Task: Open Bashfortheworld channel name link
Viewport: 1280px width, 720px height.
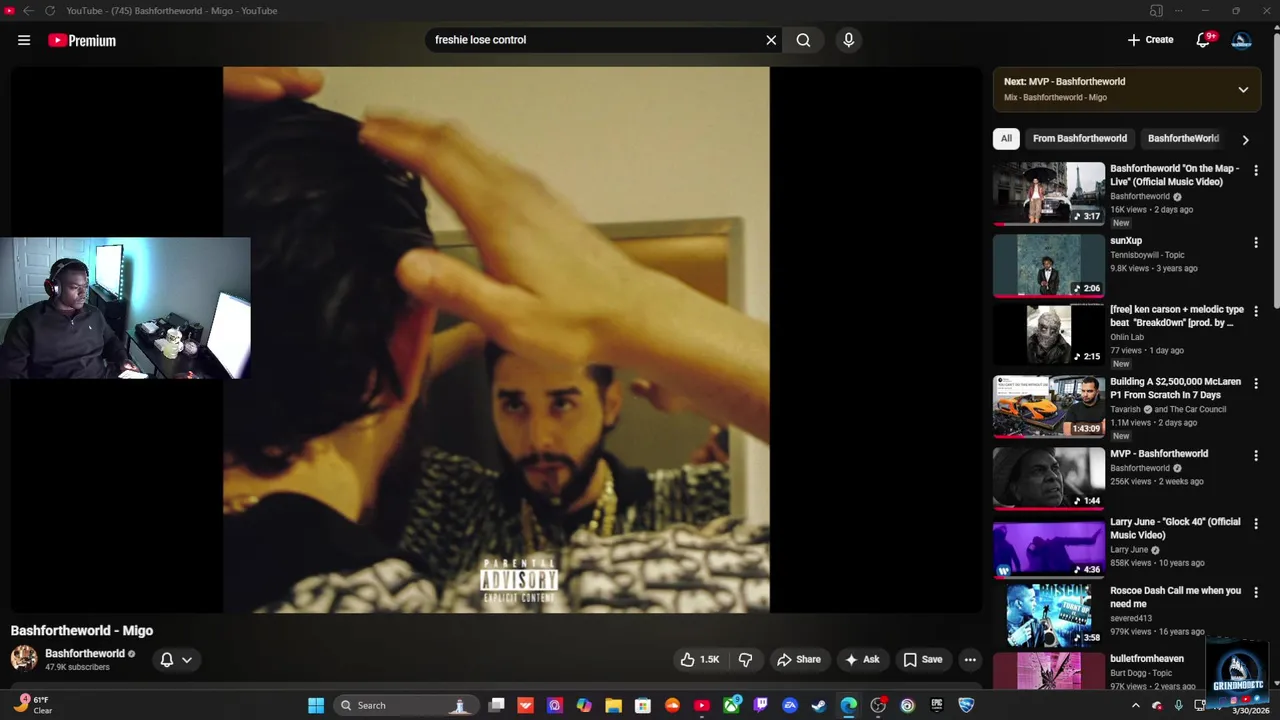Action: pyautogui.click(x=85, y=653)
